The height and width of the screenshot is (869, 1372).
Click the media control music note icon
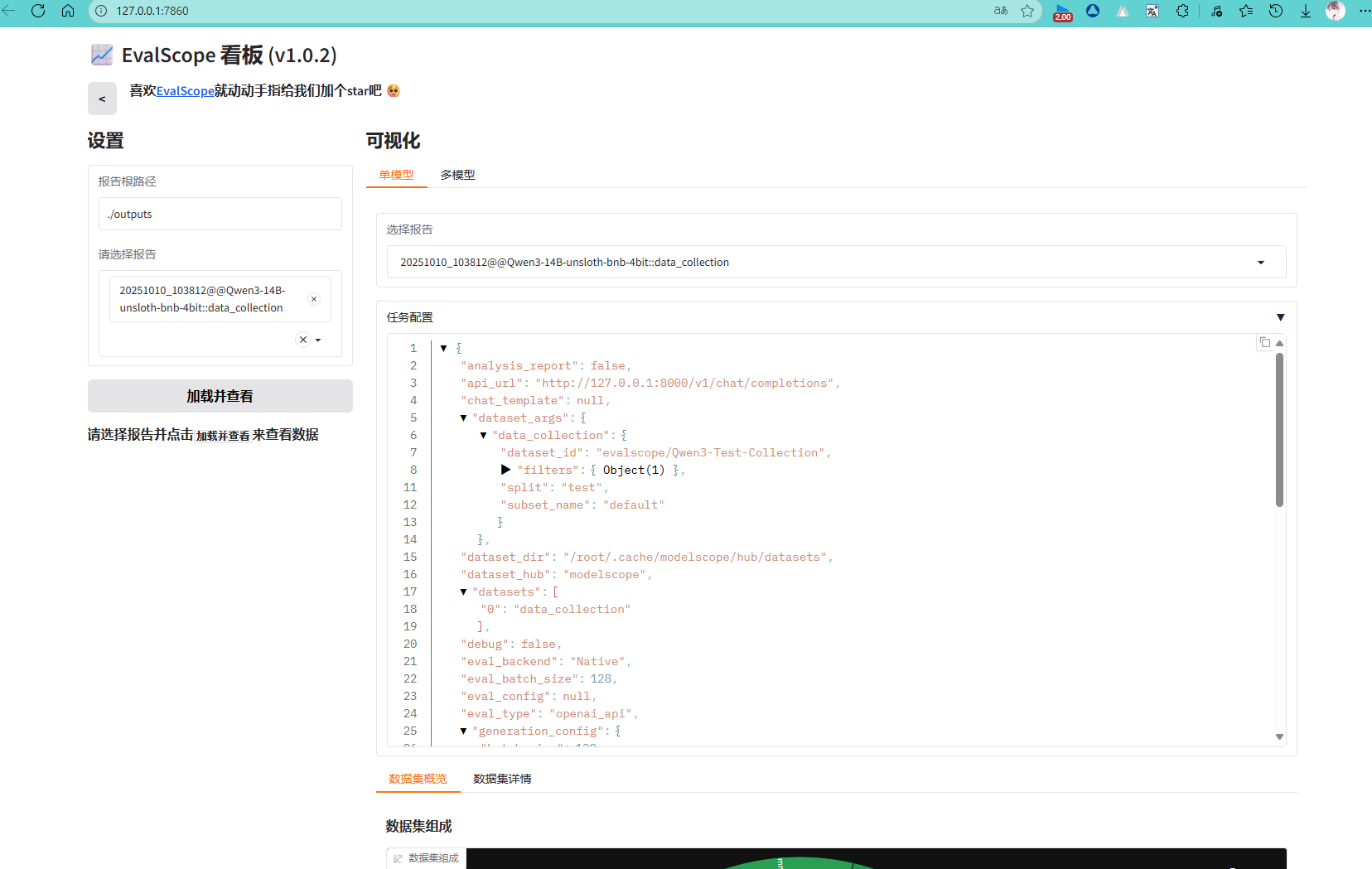[1216, 11]
